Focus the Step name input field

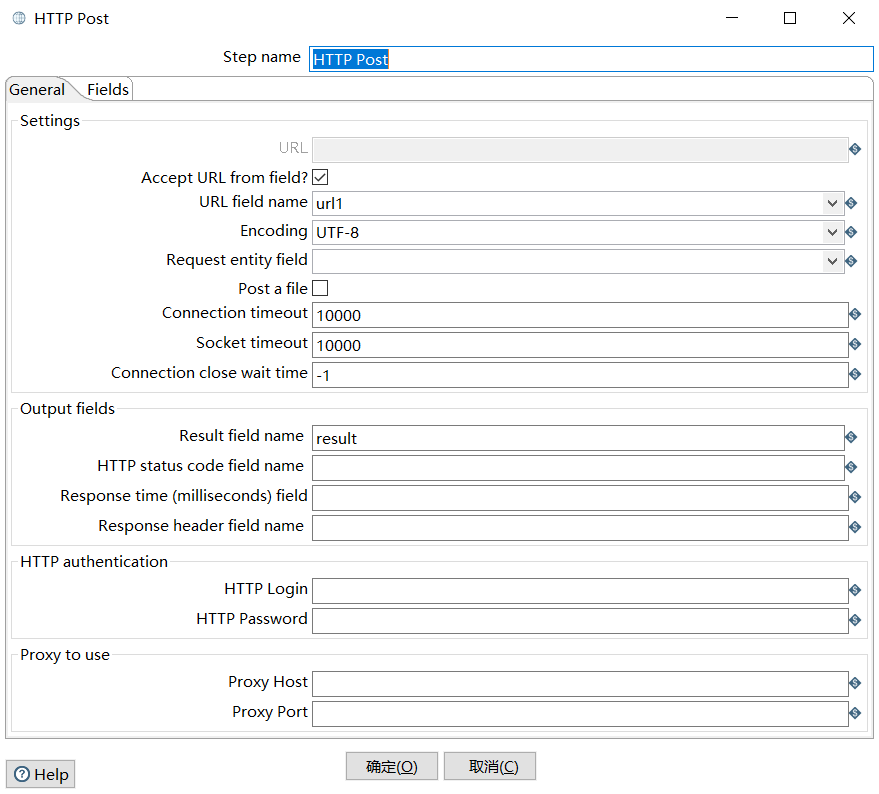point(591,59)
